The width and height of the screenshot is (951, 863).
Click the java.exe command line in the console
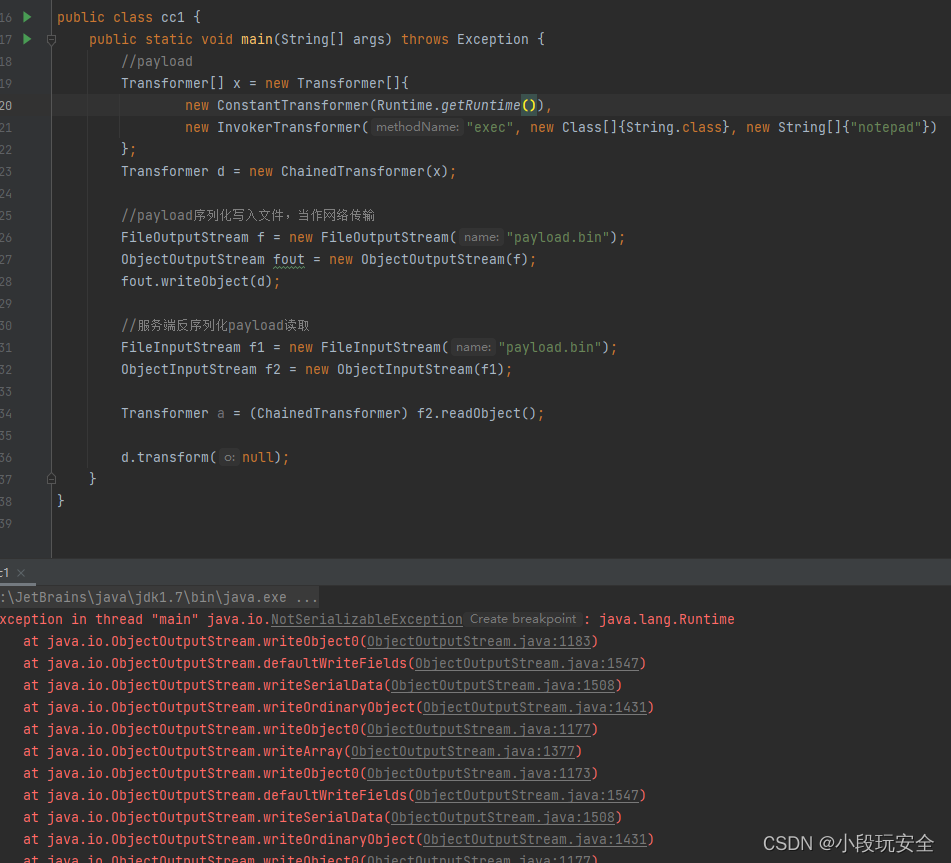click(x=159, y=597)
